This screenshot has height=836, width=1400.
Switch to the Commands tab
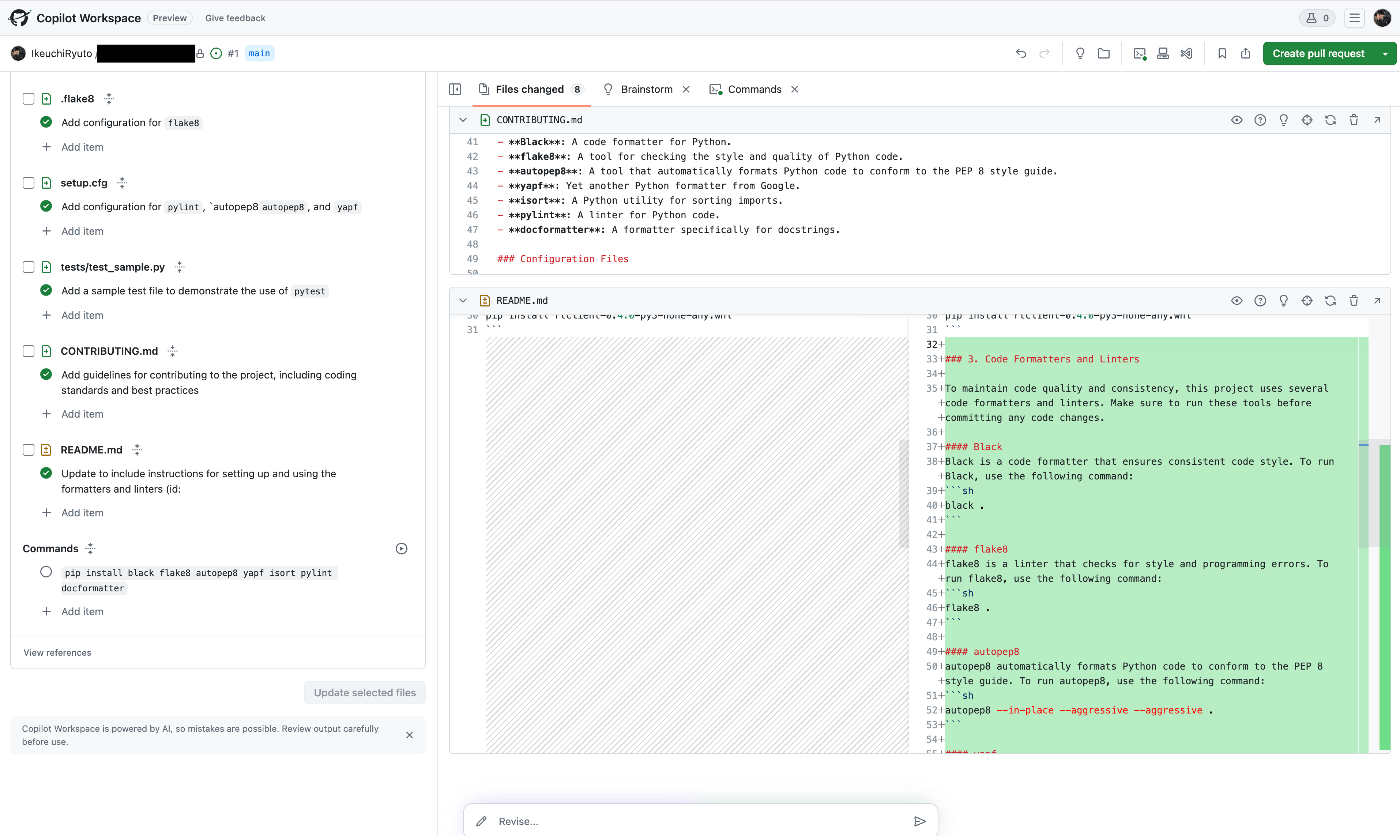[745, 89]
